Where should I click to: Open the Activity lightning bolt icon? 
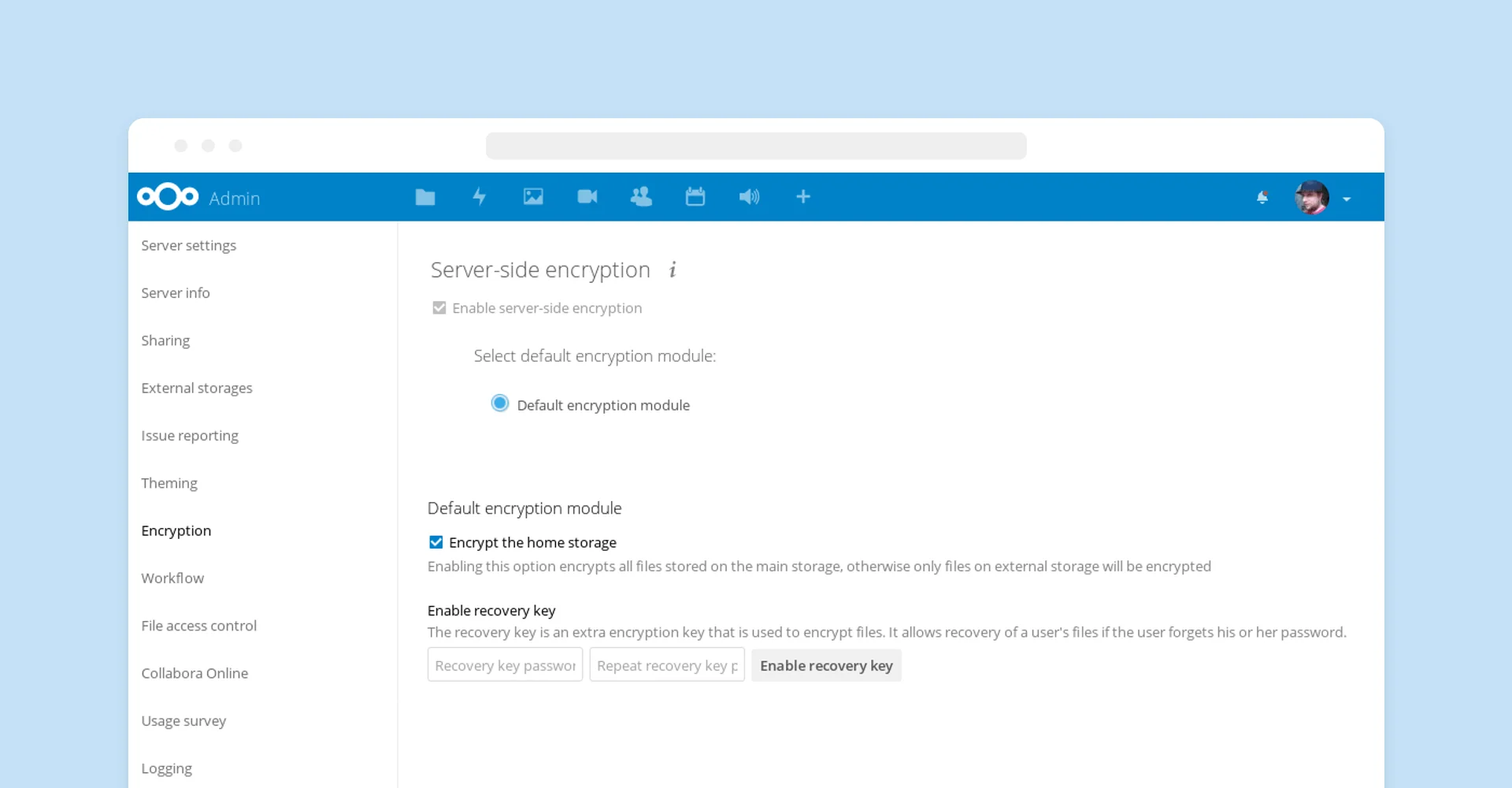tap(479, 197)
